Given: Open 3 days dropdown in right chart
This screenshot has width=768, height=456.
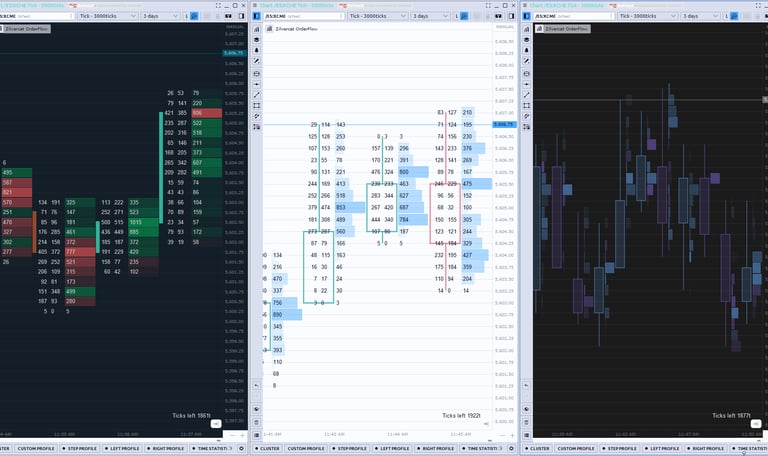Looking at the screenshot, I should (x=700, y=16).
